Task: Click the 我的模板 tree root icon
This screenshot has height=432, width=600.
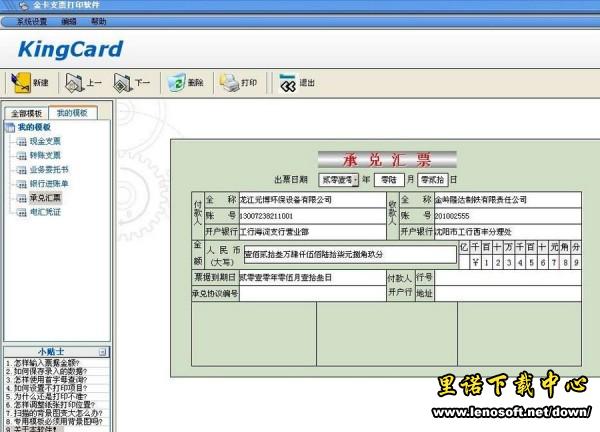Action: tap(10, 127)
